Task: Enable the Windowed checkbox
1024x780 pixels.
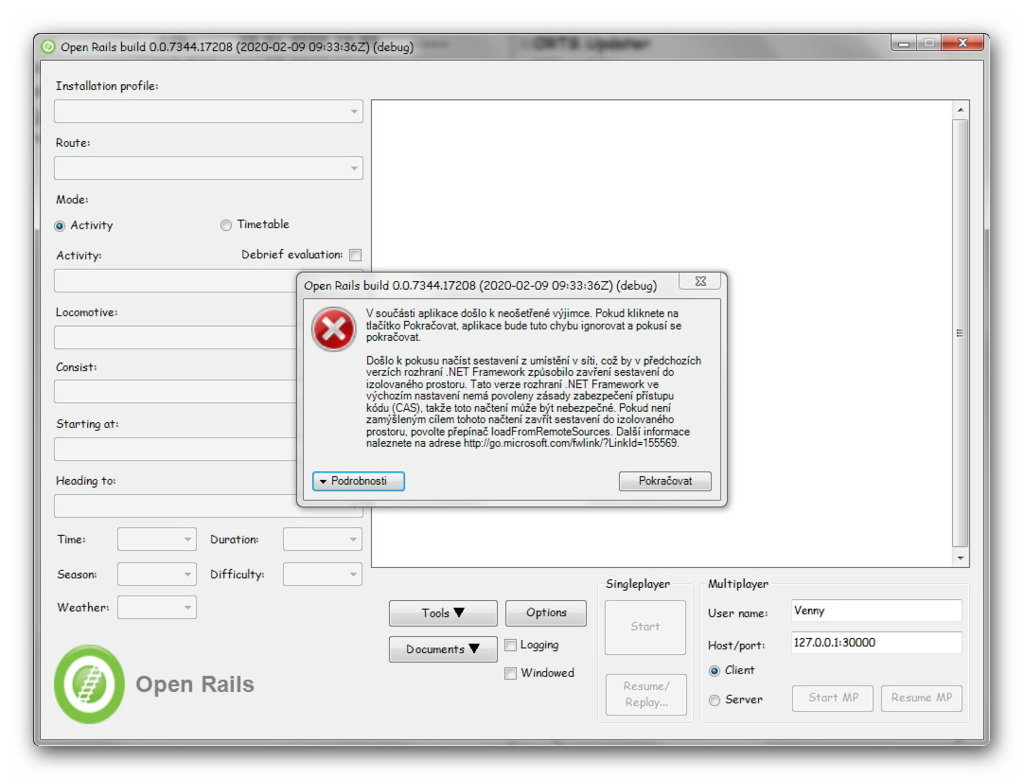Action: [511, 674]
